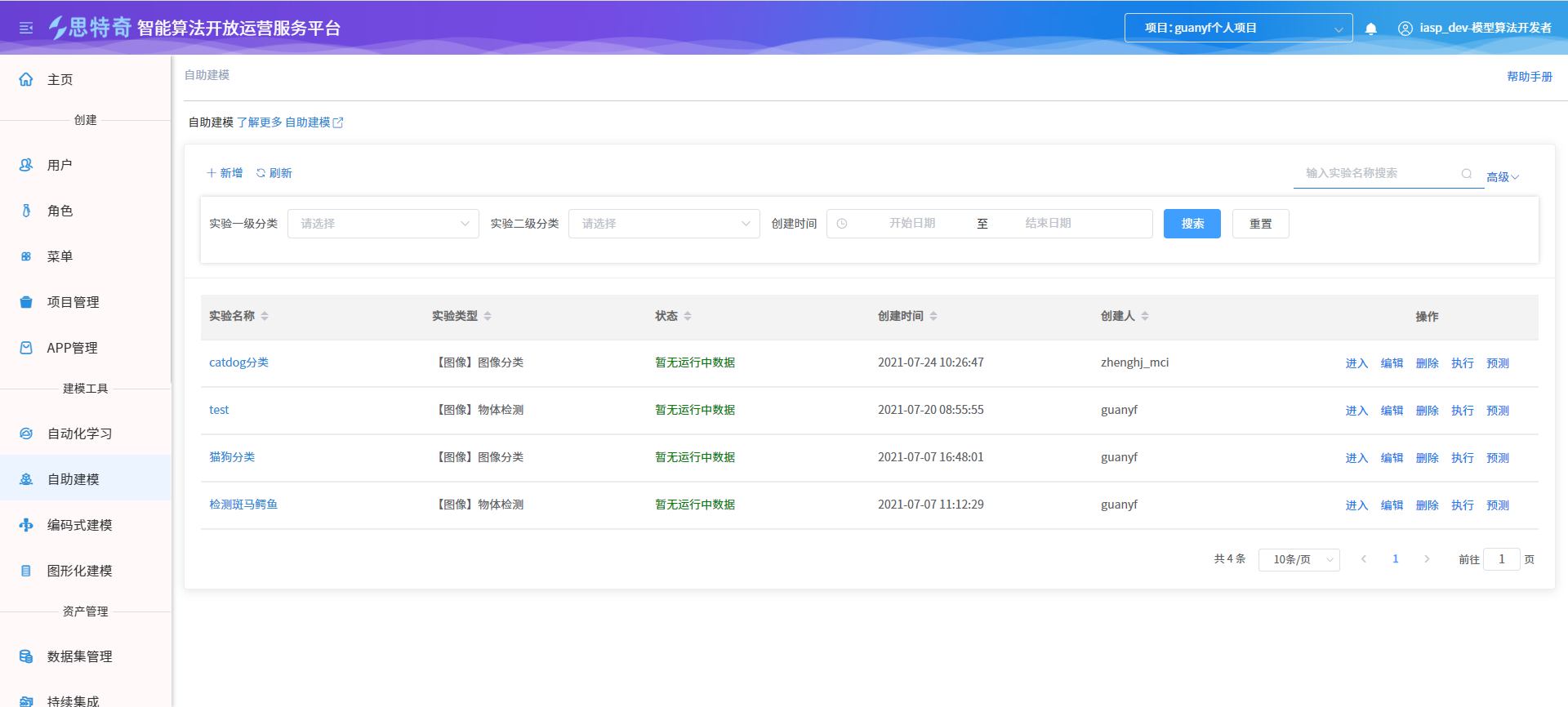Click status 暂无运行中数据 in test row
Screen dimensions: 1568x707
(695, 410)
